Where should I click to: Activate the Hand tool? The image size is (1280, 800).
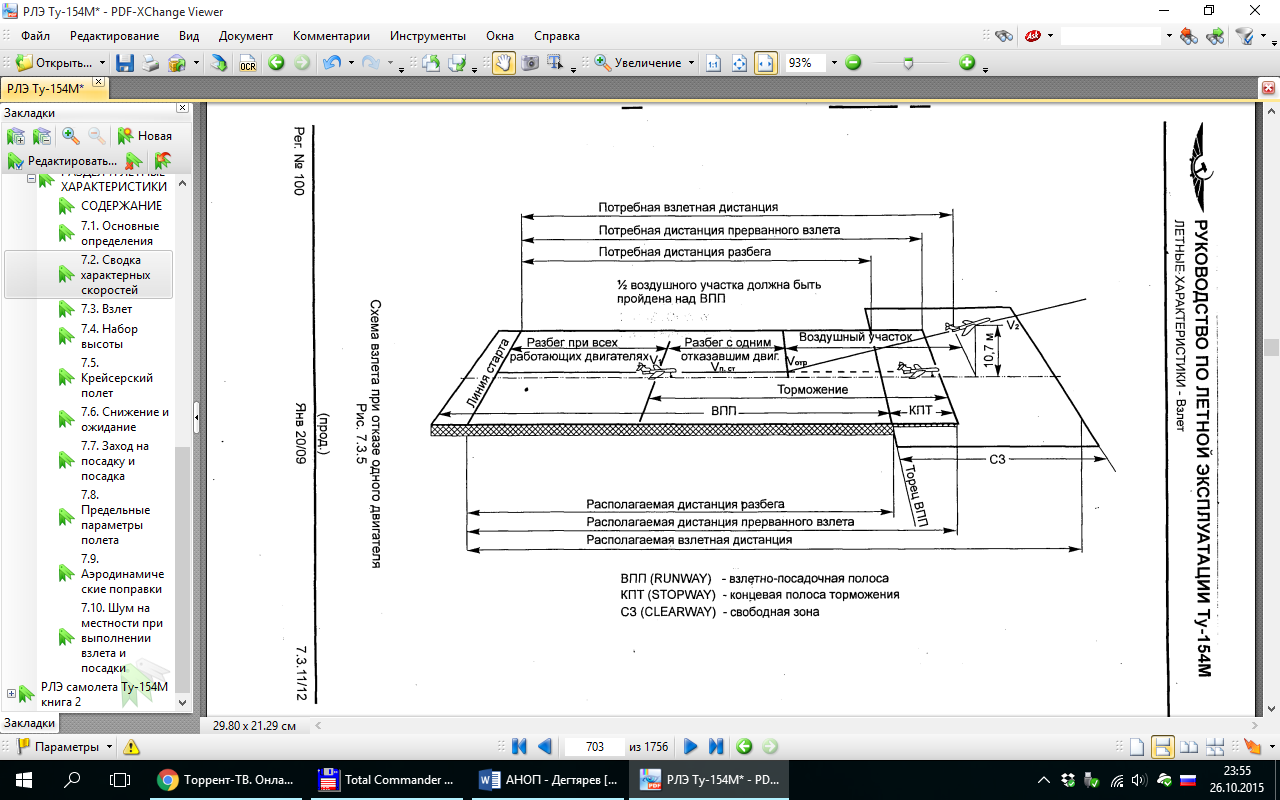504,63
